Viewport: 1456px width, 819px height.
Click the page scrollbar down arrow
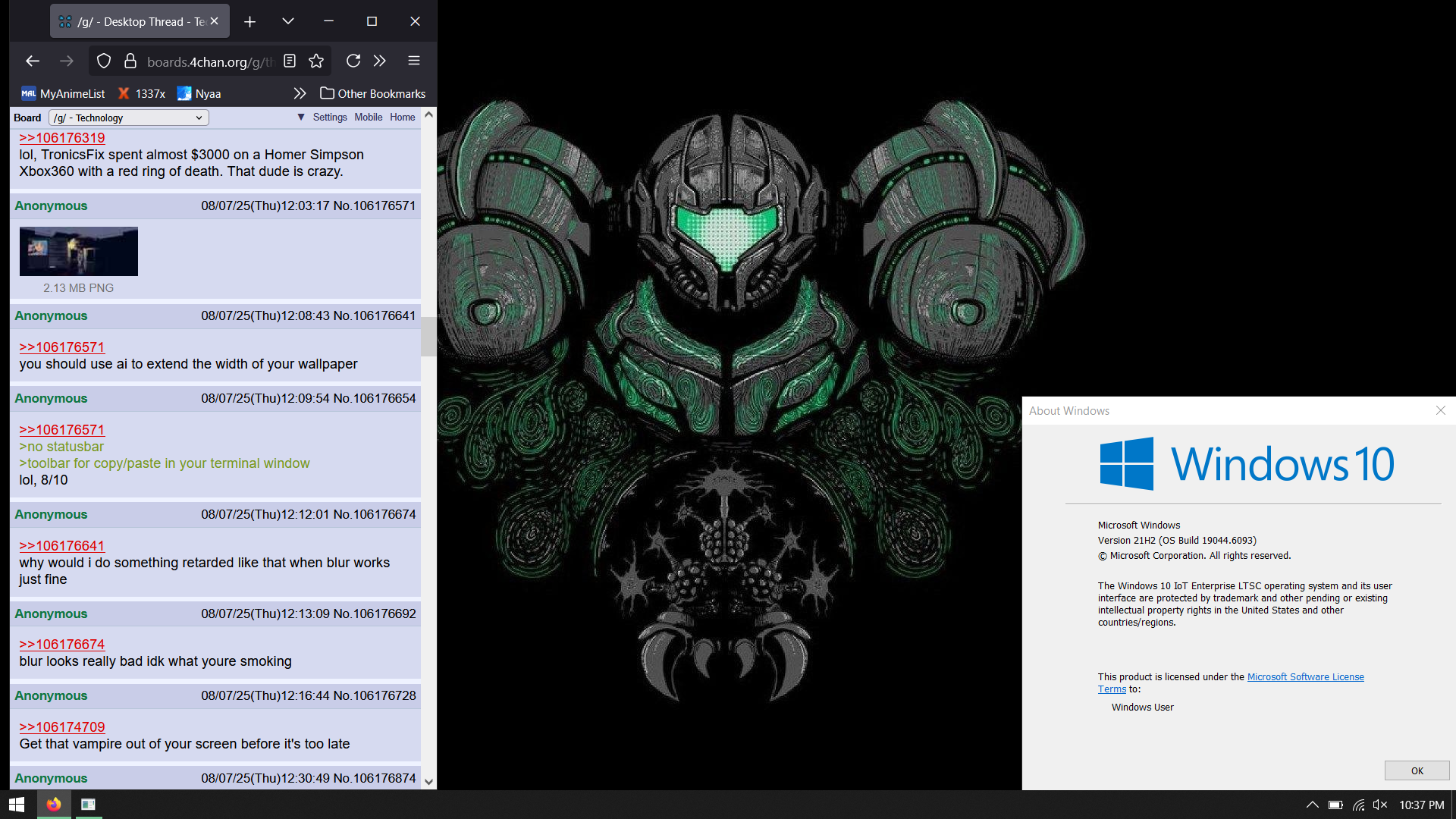428,782
